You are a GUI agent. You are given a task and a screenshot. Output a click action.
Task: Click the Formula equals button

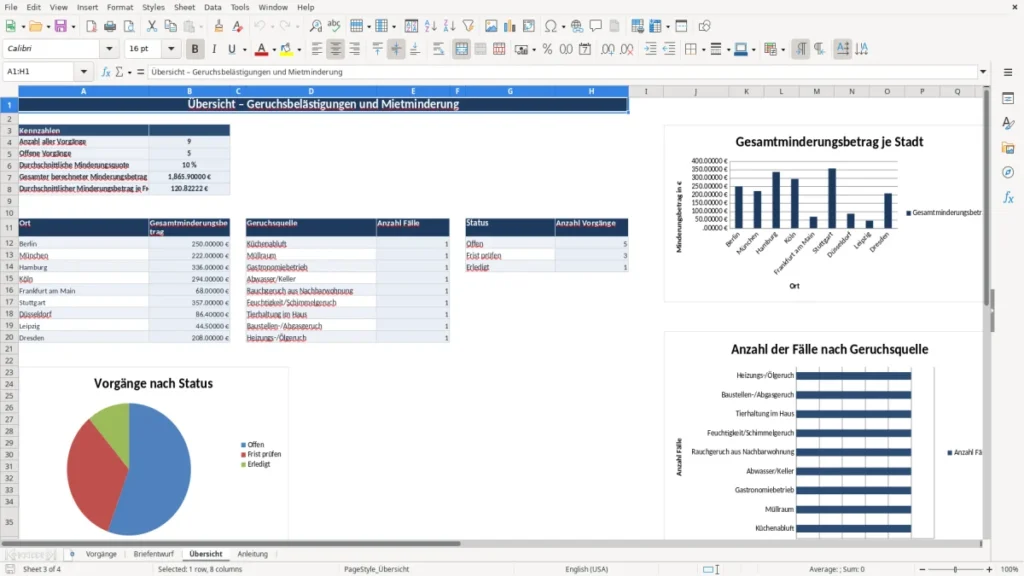140,72
